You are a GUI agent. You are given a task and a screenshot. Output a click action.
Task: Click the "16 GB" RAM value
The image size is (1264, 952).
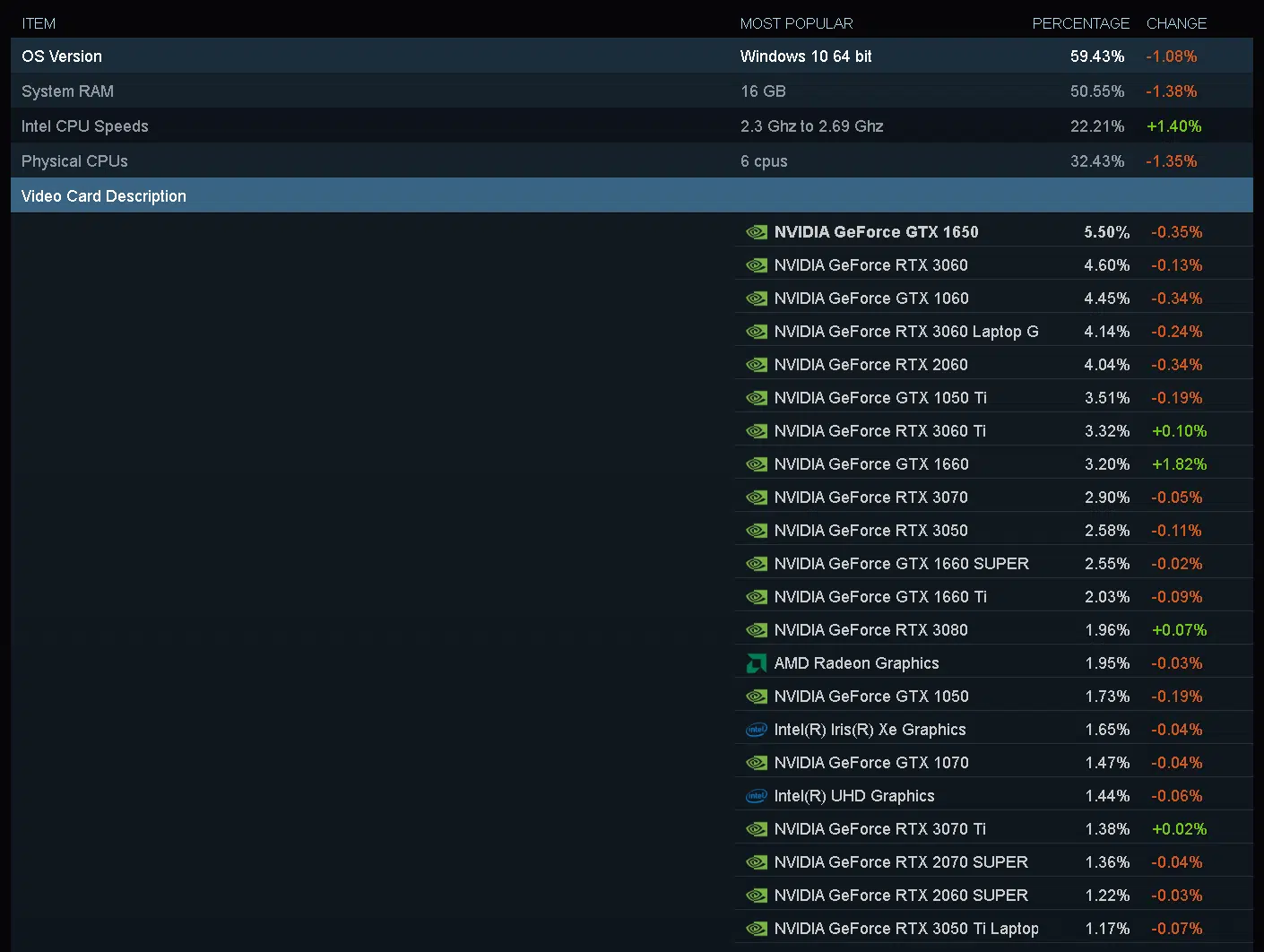pyautogui.click(x=763, y=91)
